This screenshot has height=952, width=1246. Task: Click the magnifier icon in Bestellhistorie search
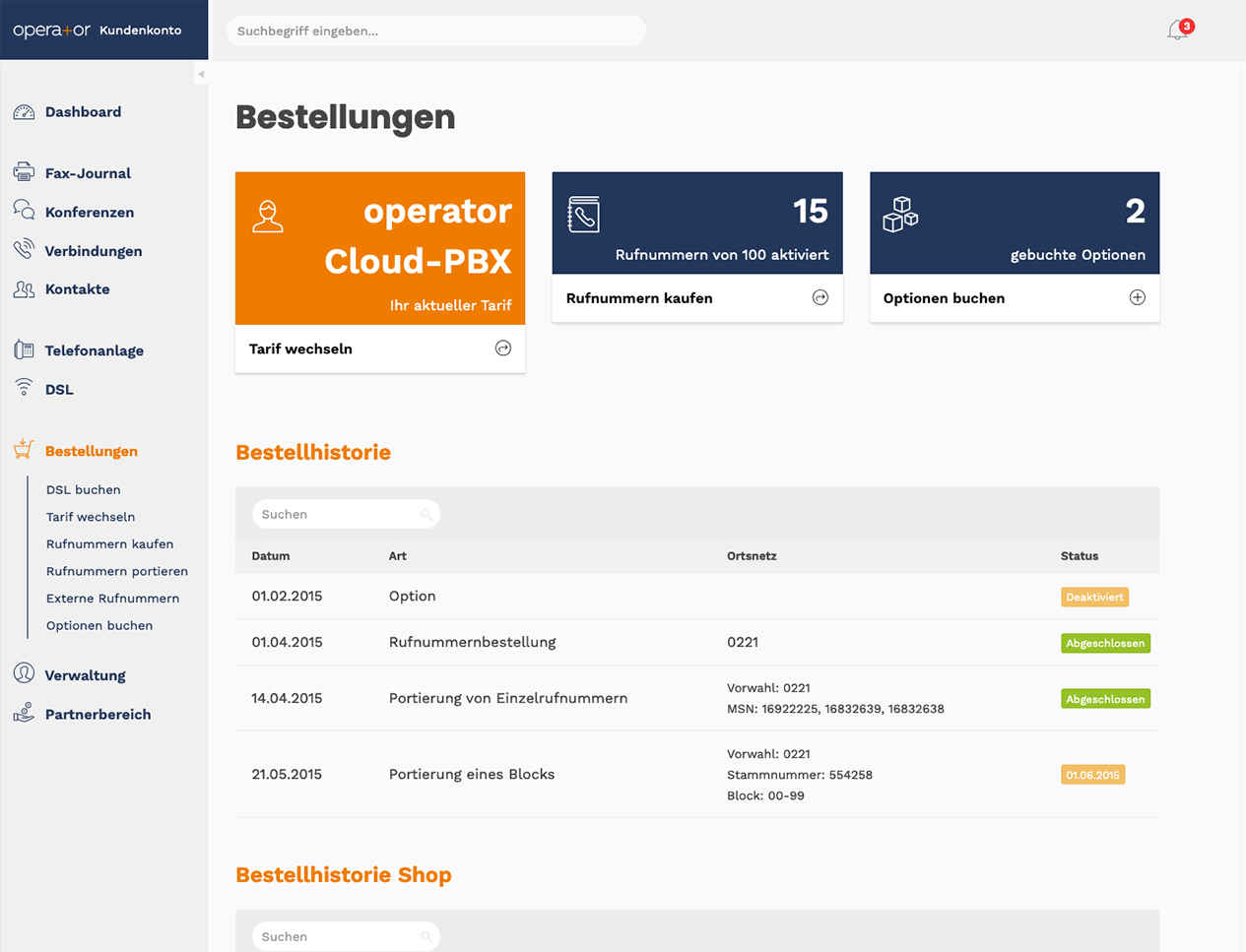tap(426, 514)
